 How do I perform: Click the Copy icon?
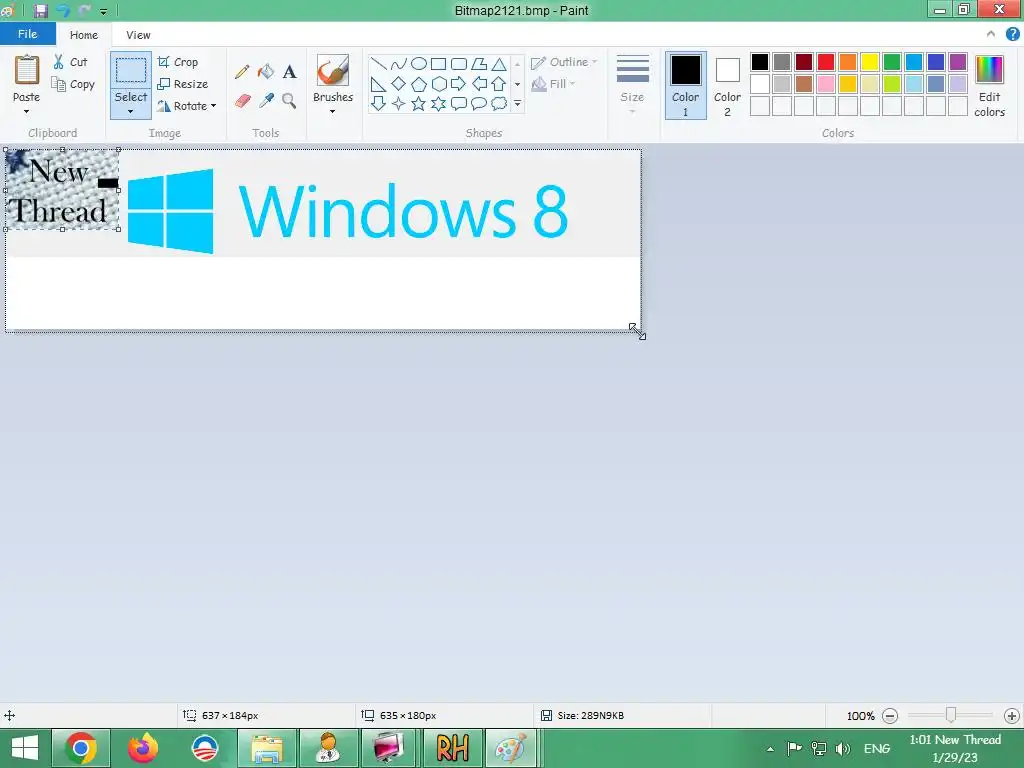(59, 84)
